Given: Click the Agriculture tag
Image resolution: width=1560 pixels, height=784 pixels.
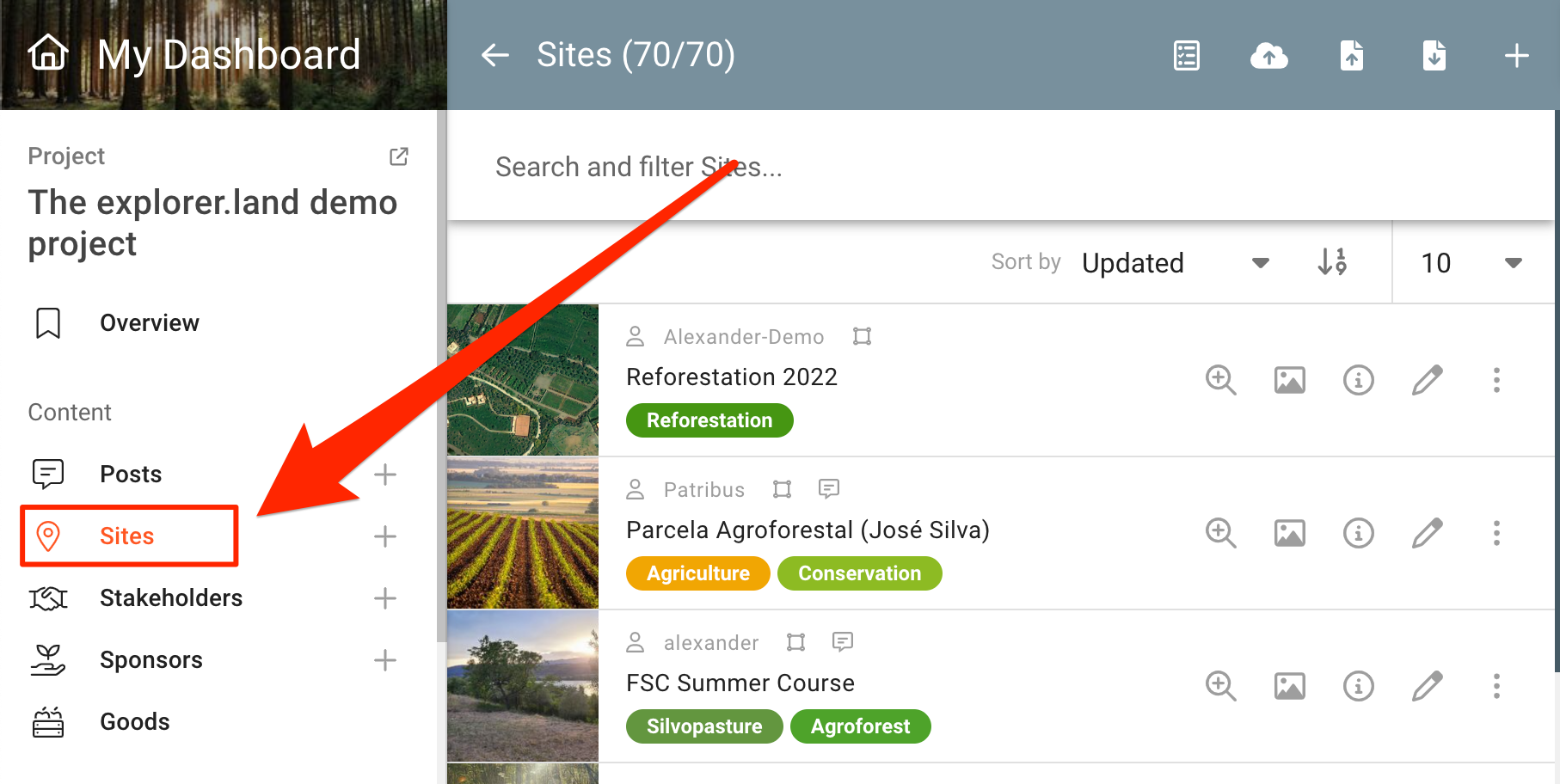Looking at the screenshot, I should tap(697, 573).
